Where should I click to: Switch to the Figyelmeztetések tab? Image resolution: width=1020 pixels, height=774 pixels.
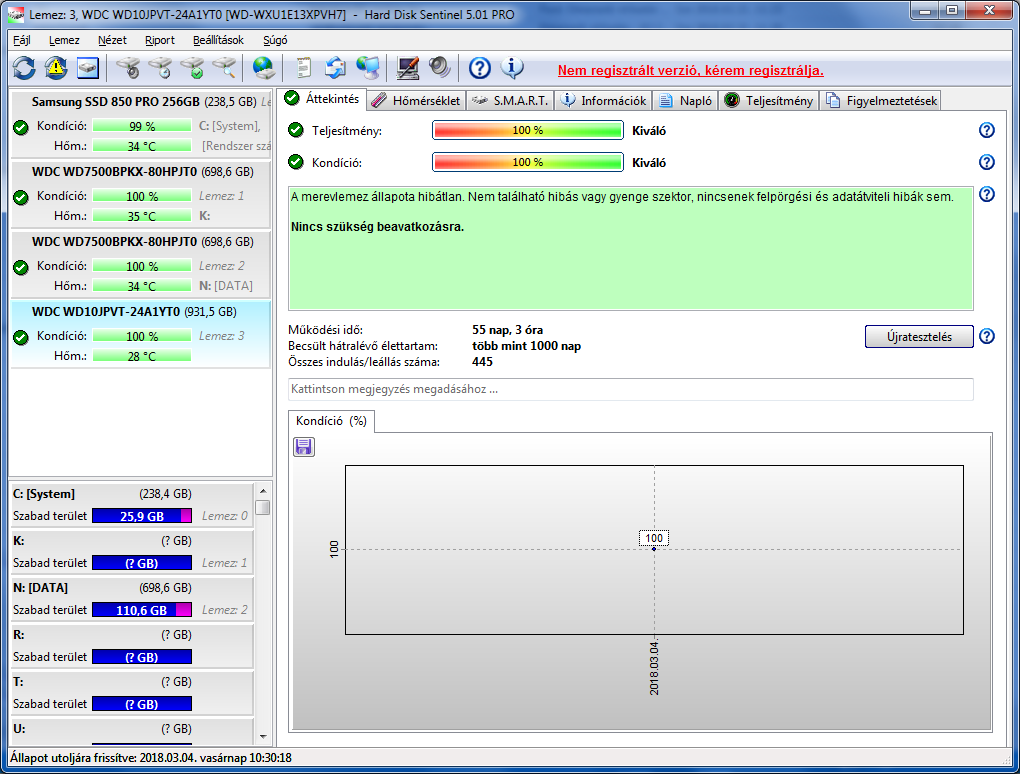pyautogui.click(x=881, y=101)
